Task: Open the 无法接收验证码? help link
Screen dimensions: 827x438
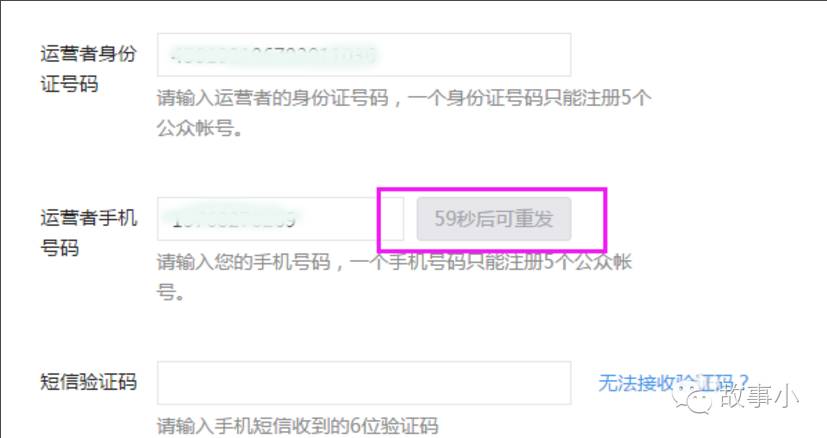Action: 674,383
